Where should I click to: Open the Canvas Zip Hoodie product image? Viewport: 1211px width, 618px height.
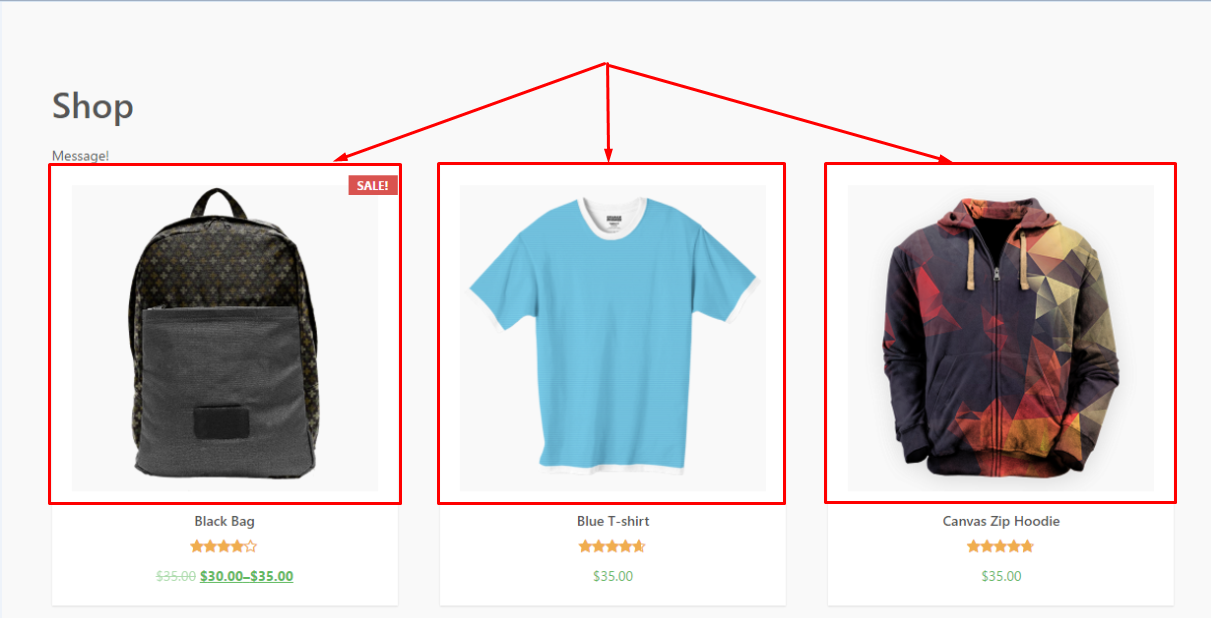click(x=1001, y=337)
